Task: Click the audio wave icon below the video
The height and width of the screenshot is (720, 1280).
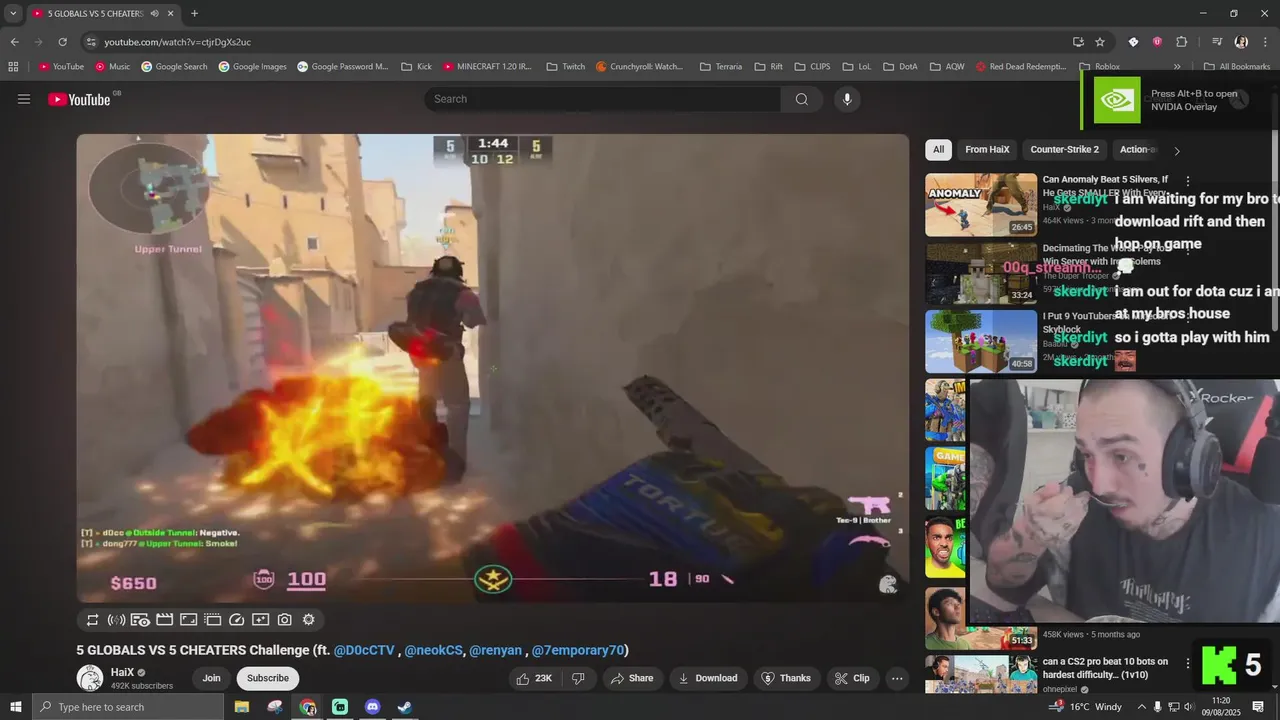Action: pos(116,620)
